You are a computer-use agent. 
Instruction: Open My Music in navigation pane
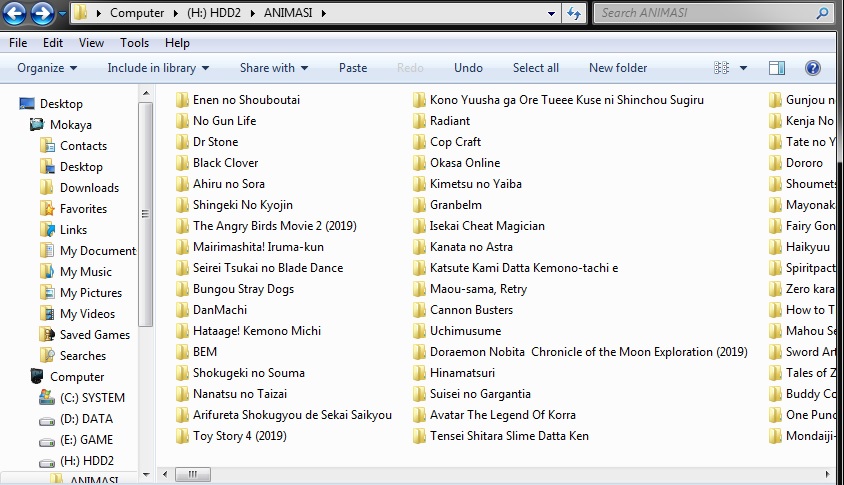[86, 271]
